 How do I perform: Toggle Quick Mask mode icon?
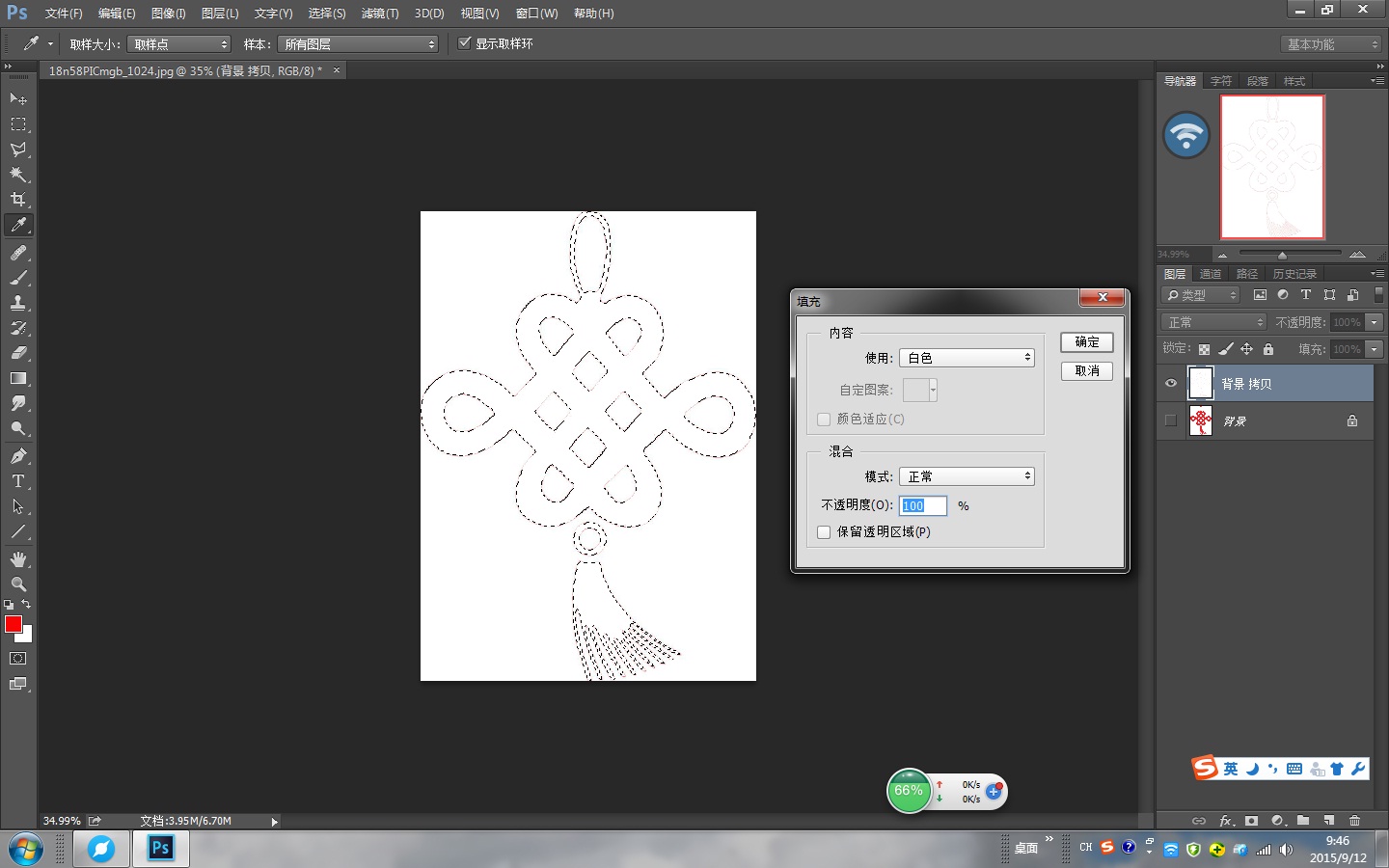[x=18, y=659]
